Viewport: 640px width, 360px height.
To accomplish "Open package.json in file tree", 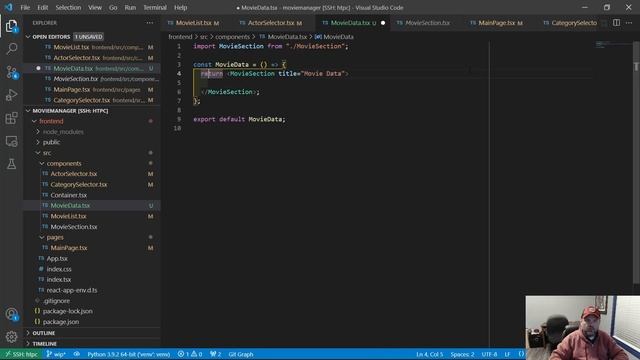I will point(61,322).
